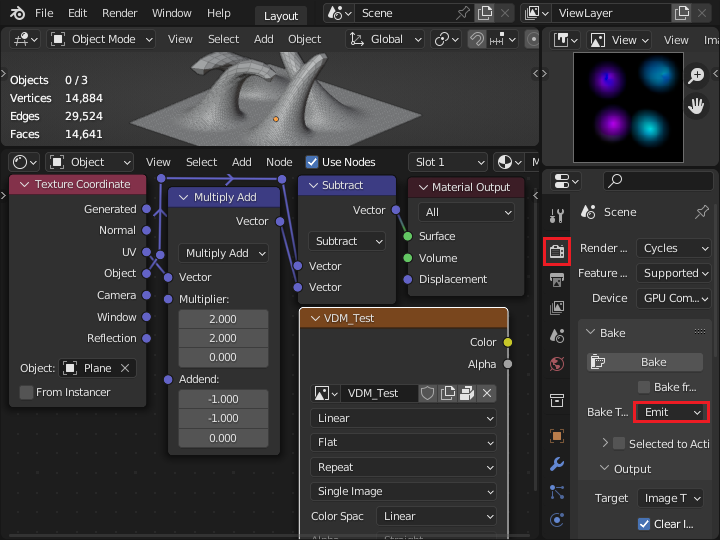Open Repeat extension dropdown

point(403,467)
